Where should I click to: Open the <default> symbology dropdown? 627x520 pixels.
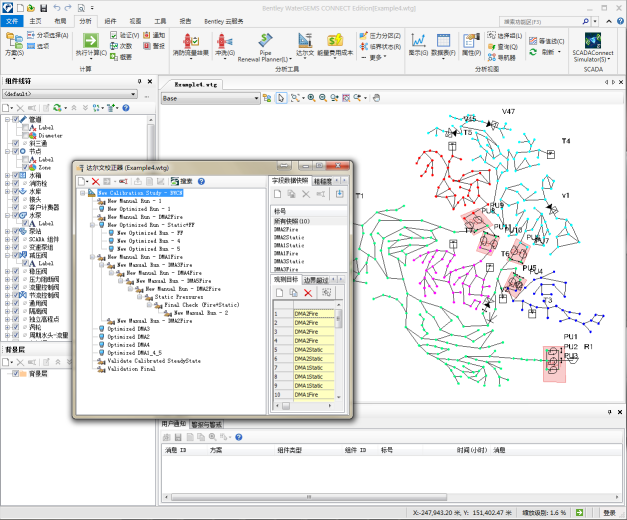click(70, 94)
